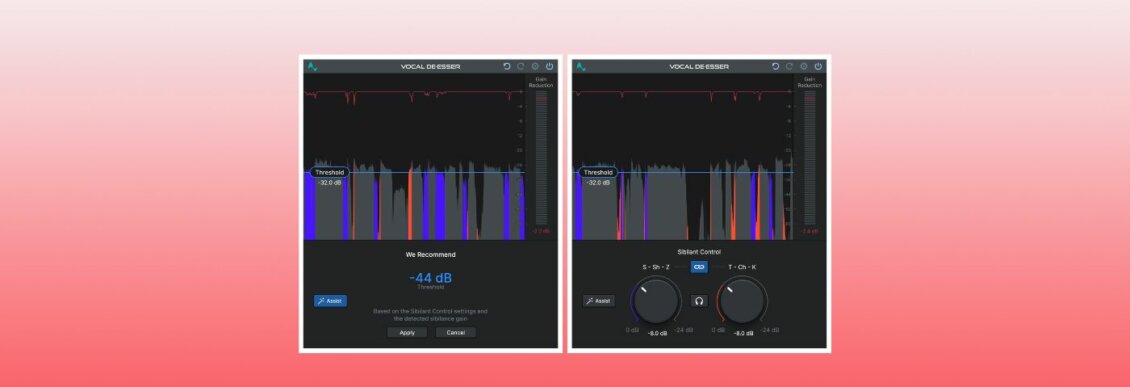The image size is (1130, 387).
Task: Toggle the link icon between S-Sh-Z and T-Ch-K
Action: [698, 267]
